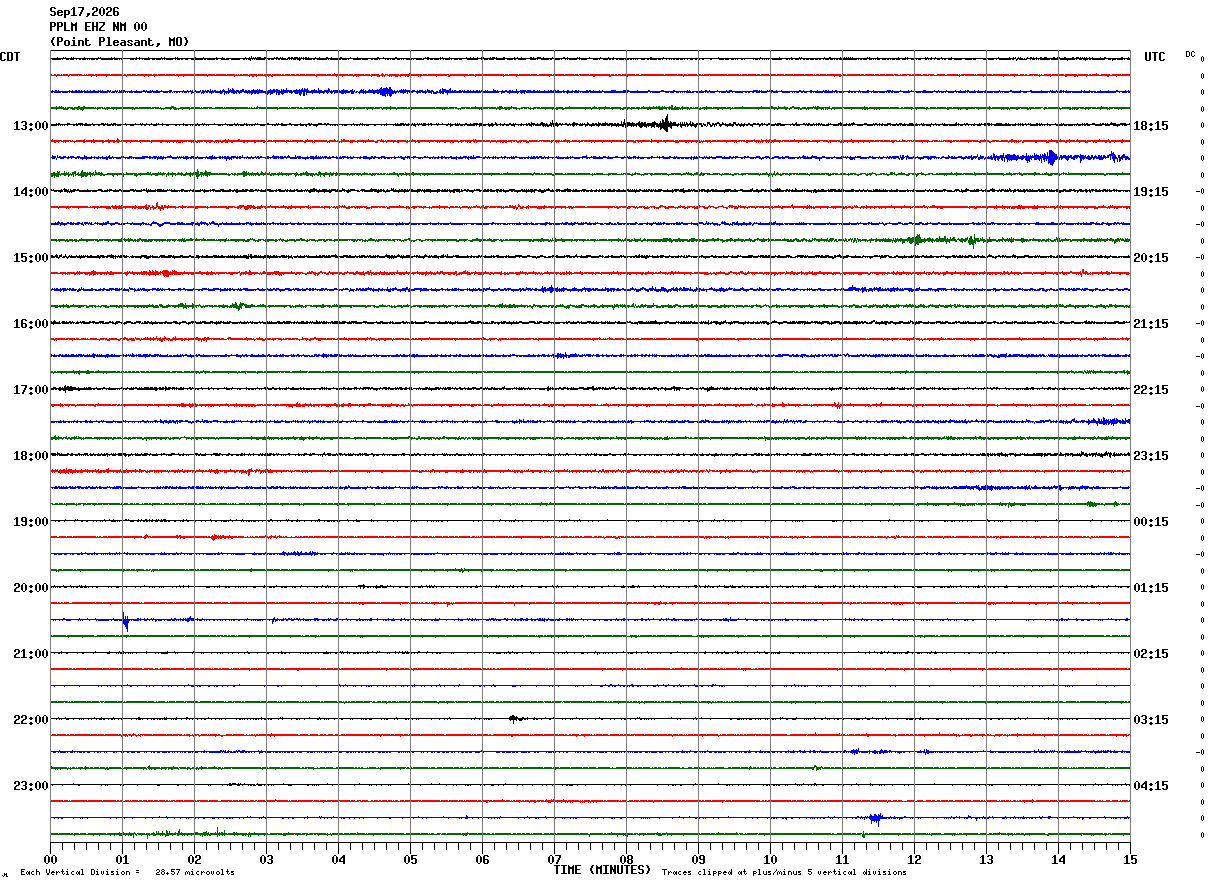Click the minute 15 axis tick label
The height and width of the screenshot is (886, 1210).
click(1130, 859)
